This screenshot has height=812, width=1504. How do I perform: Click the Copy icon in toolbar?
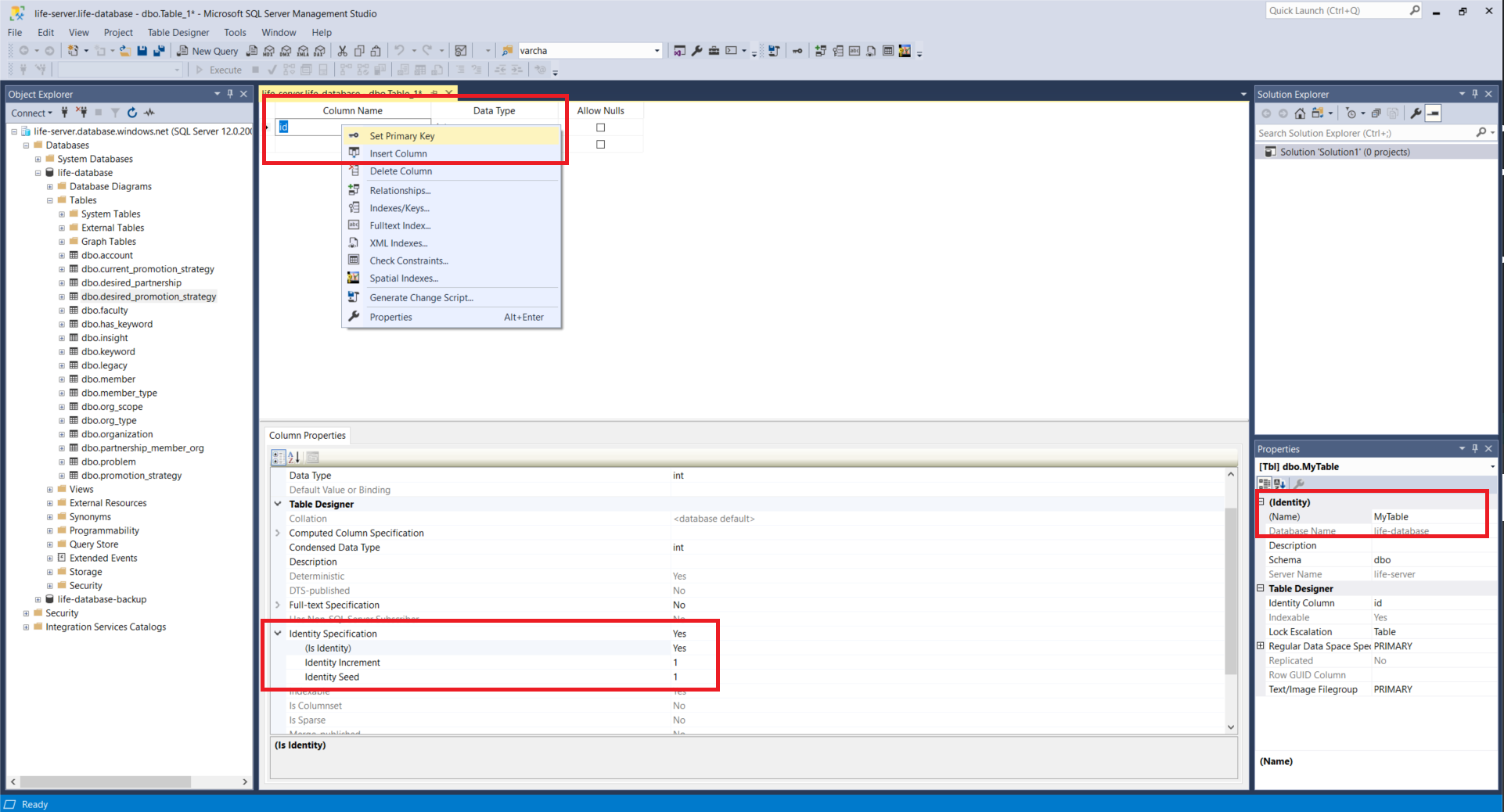point(359,51)
